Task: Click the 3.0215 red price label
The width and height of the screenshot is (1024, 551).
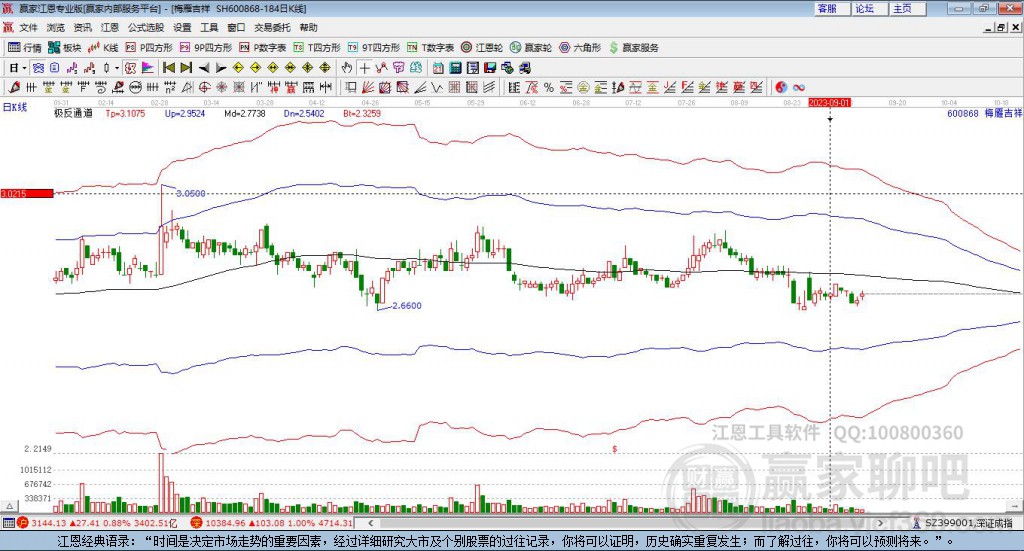Action: click(27, 193)
